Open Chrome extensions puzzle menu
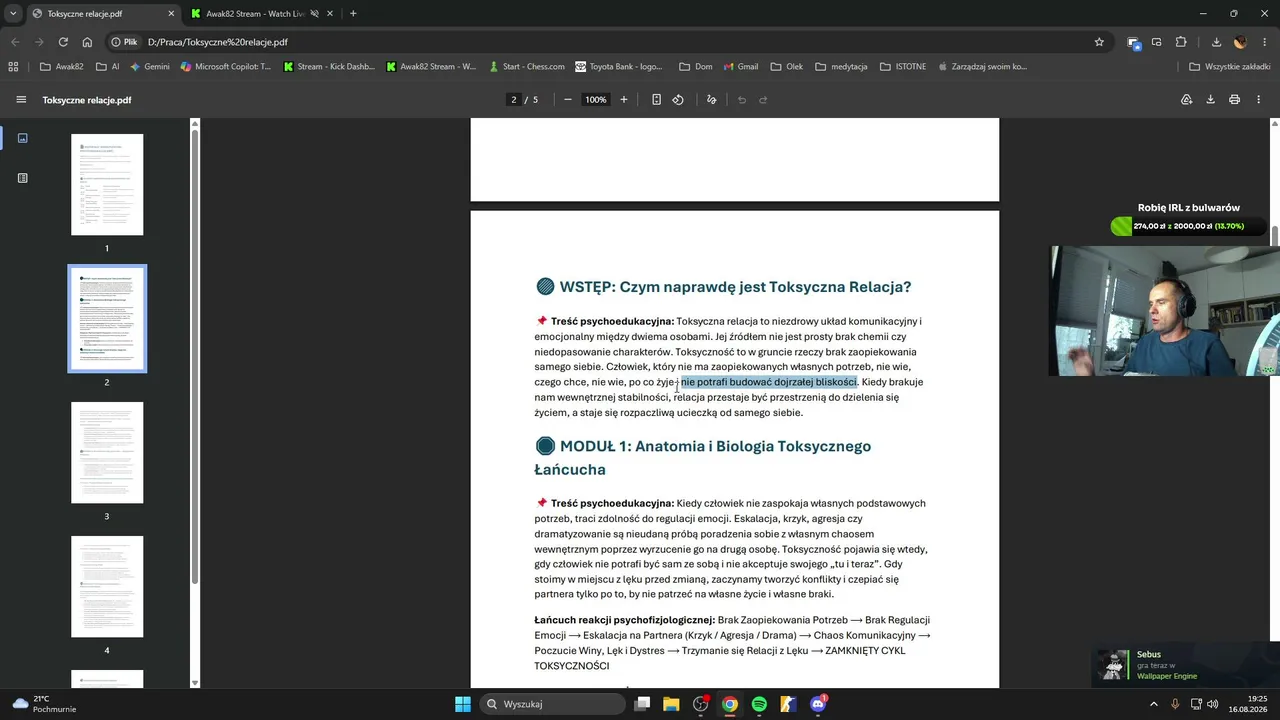Viewport: 1280px width, 720px height. click(1181, 42)
